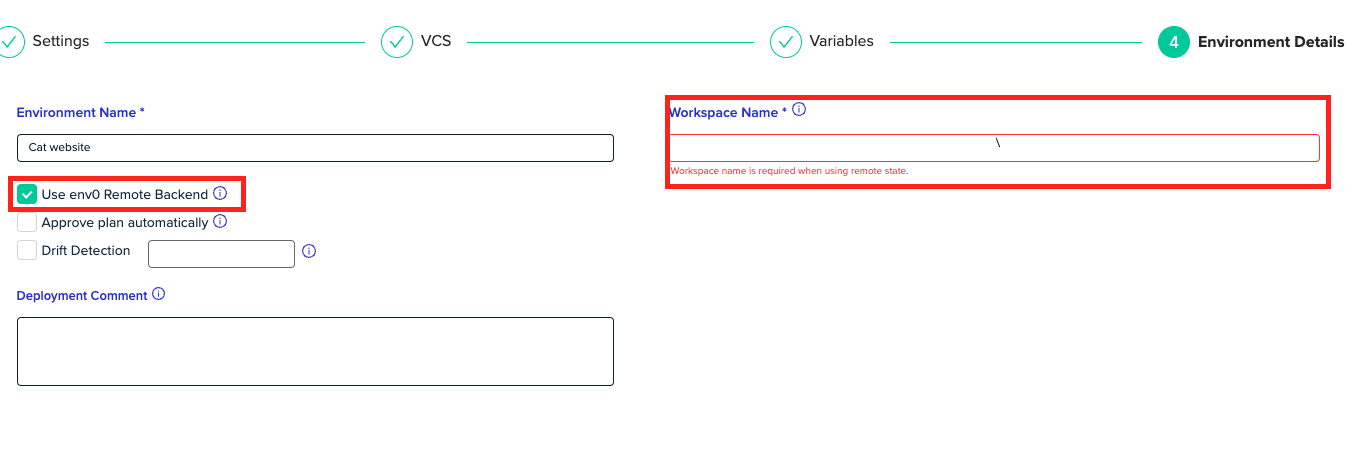The height and width of the screenshot is (450, 1368).
Task: Focus the Drift Detection schedule field
Action: (221, 254)
